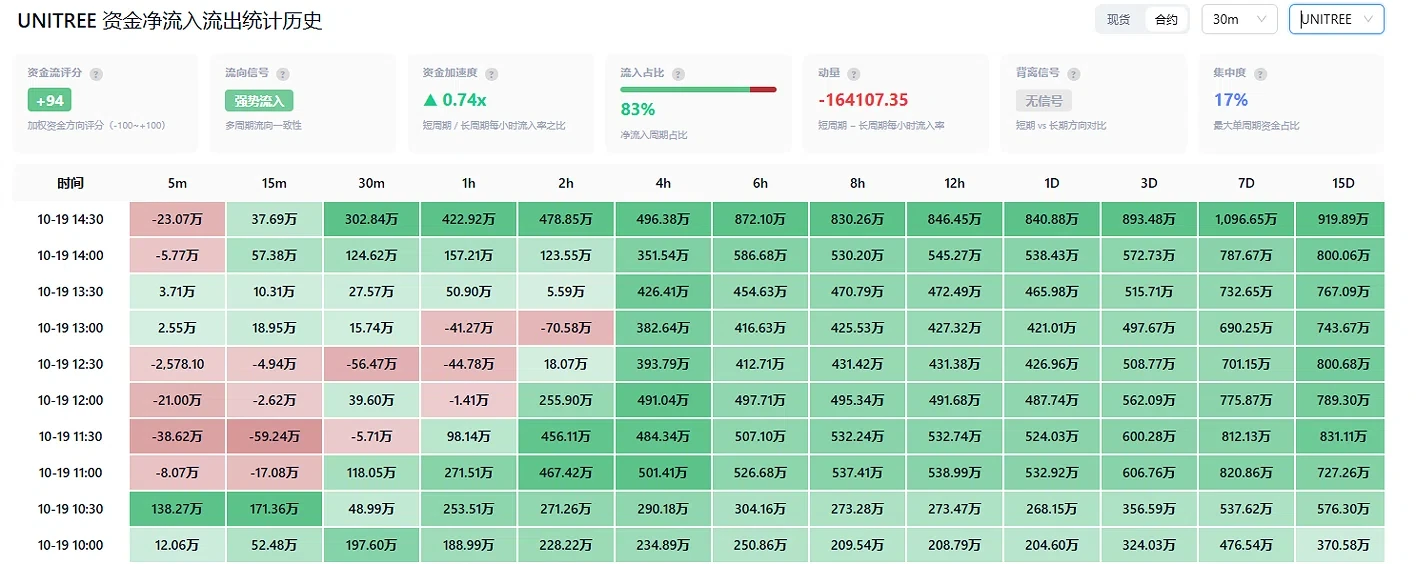Click the 919.89万 cell
Viewport: 1416px width, 564px height.
point(1340,219)
